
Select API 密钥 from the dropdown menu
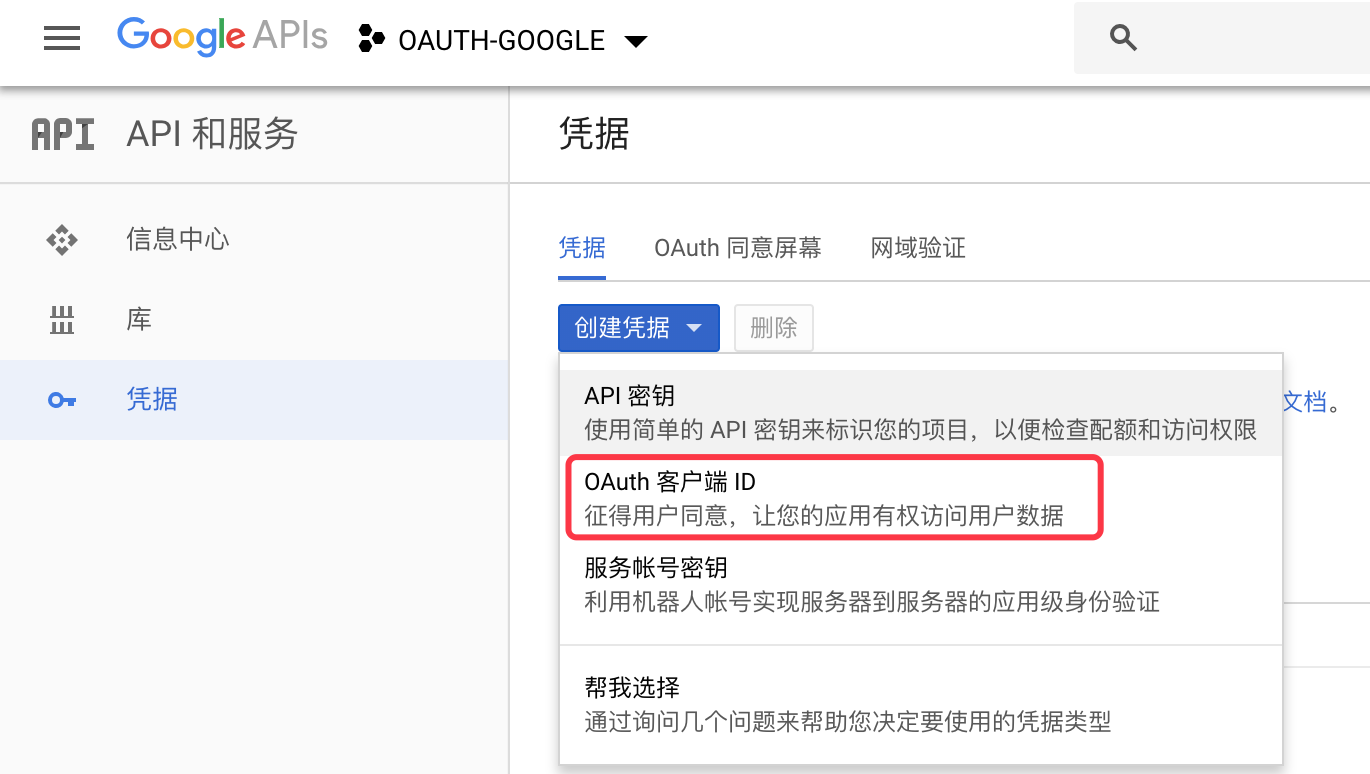click(x=921, y=413)
